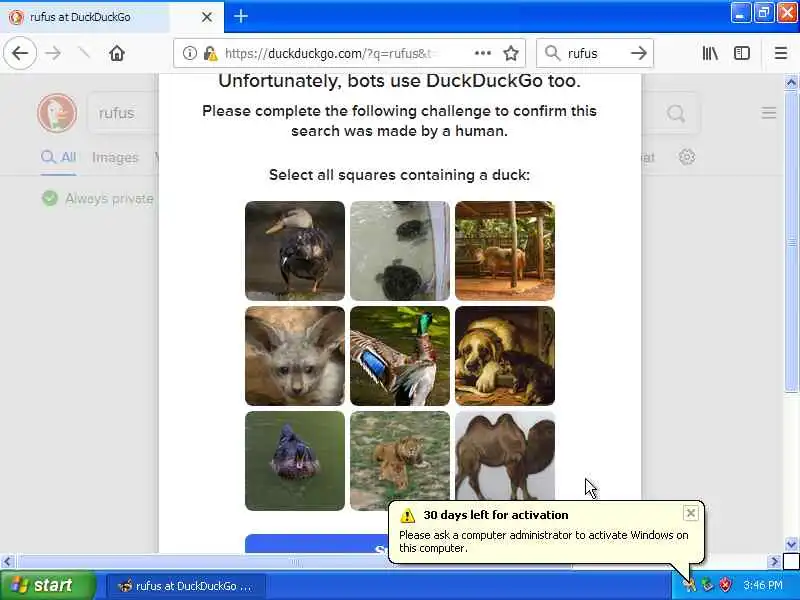Select the mallard duck with green head photo
The image size is (800, 600).
coord(400,356)
